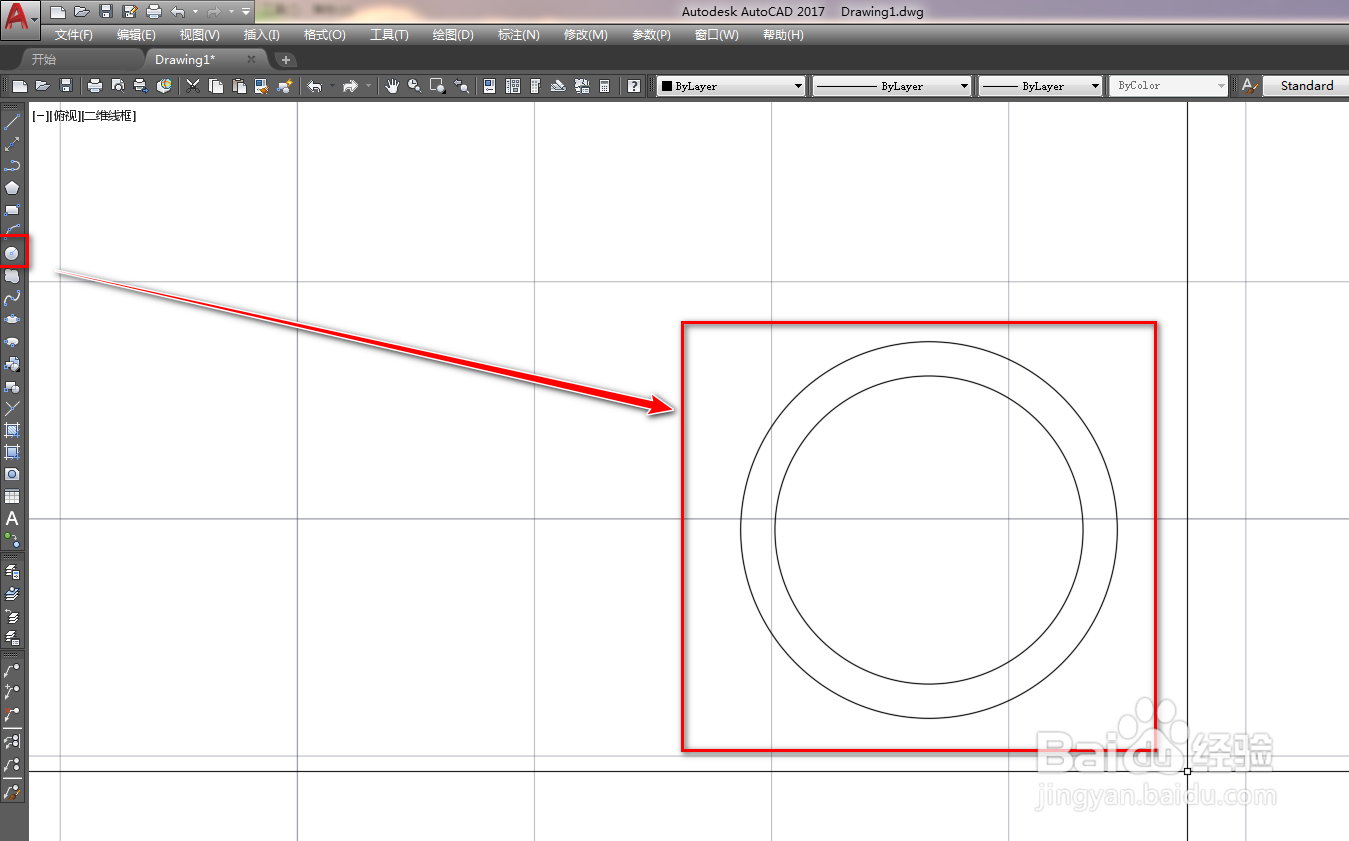Select the Multiline Text tool (A)
Viewport: 1349px width, 841px height.
(12, 518)
